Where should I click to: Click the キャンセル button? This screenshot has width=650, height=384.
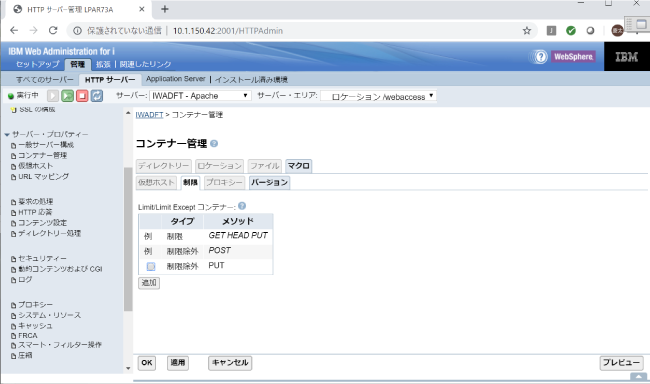click(x=230, y=363)
